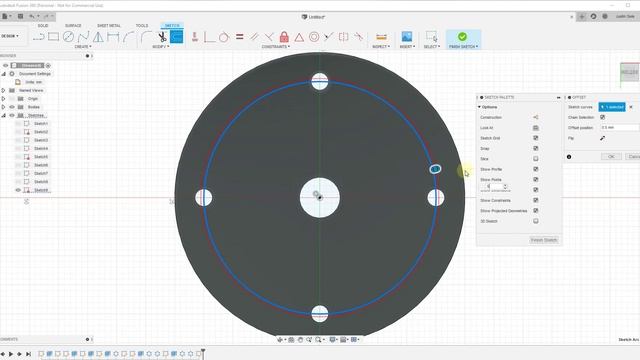Switch to the Sheet Metal tab
Image resolution: width=640 pixels, height=360 pixels.
click(x=109, y=26)
